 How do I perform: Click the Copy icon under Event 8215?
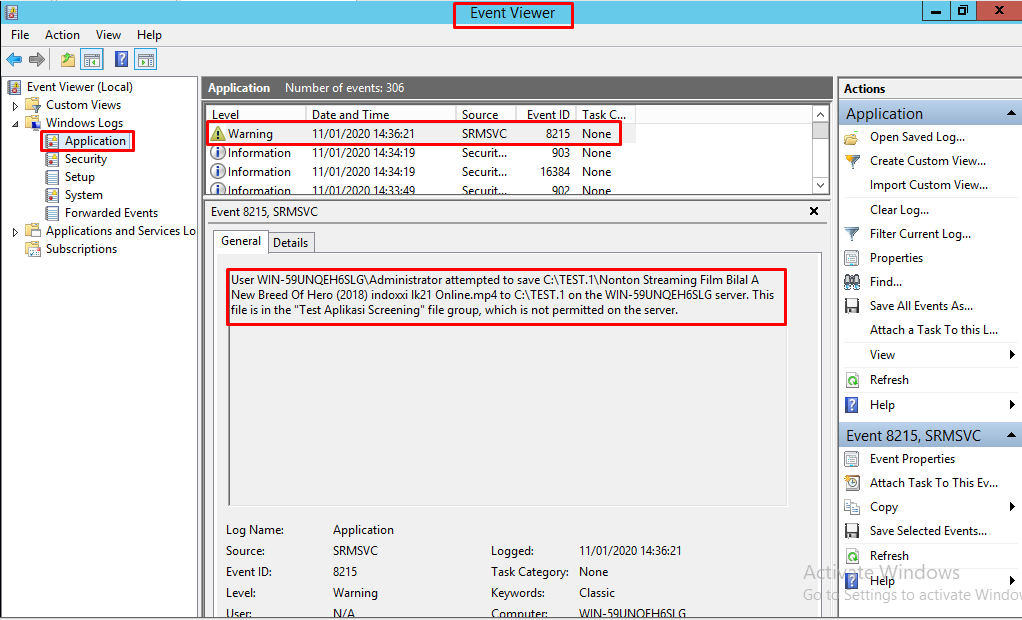(x=852, y=506)
